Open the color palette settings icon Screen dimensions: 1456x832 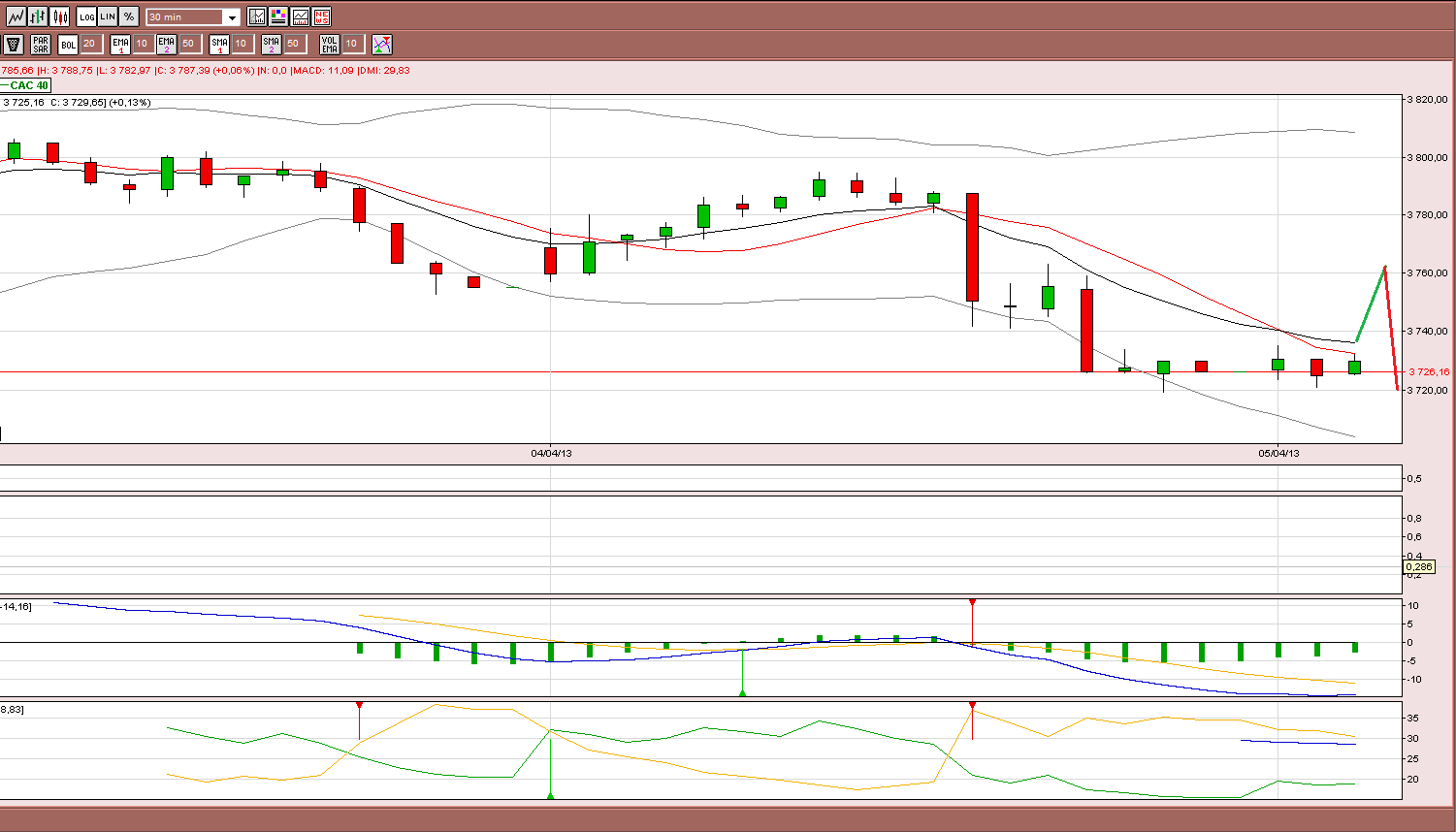tap(278, 16)
